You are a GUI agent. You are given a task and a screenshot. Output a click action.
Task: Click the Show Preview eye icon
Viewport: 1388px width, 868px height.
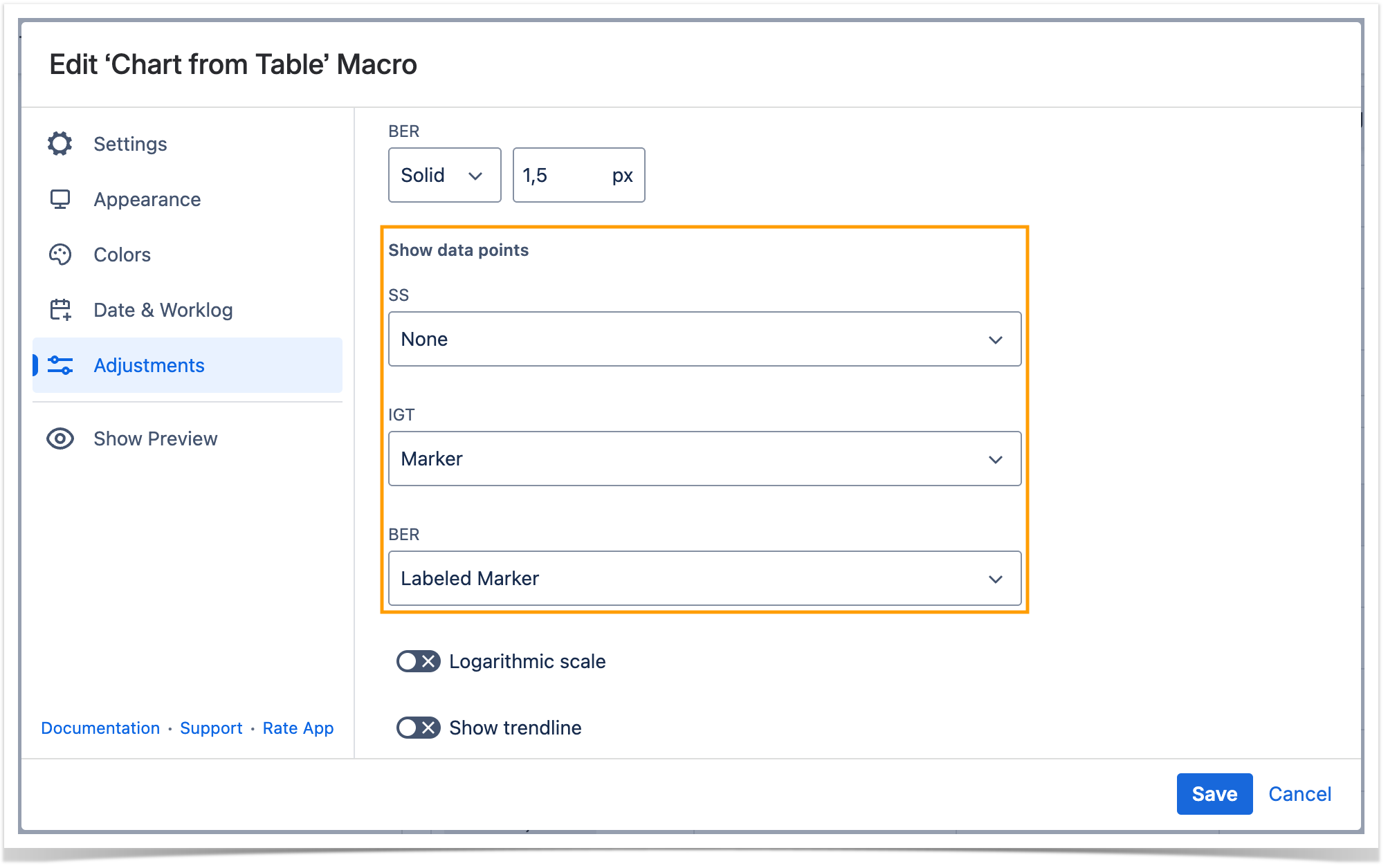pyautogui.click(x=60, y=438)
